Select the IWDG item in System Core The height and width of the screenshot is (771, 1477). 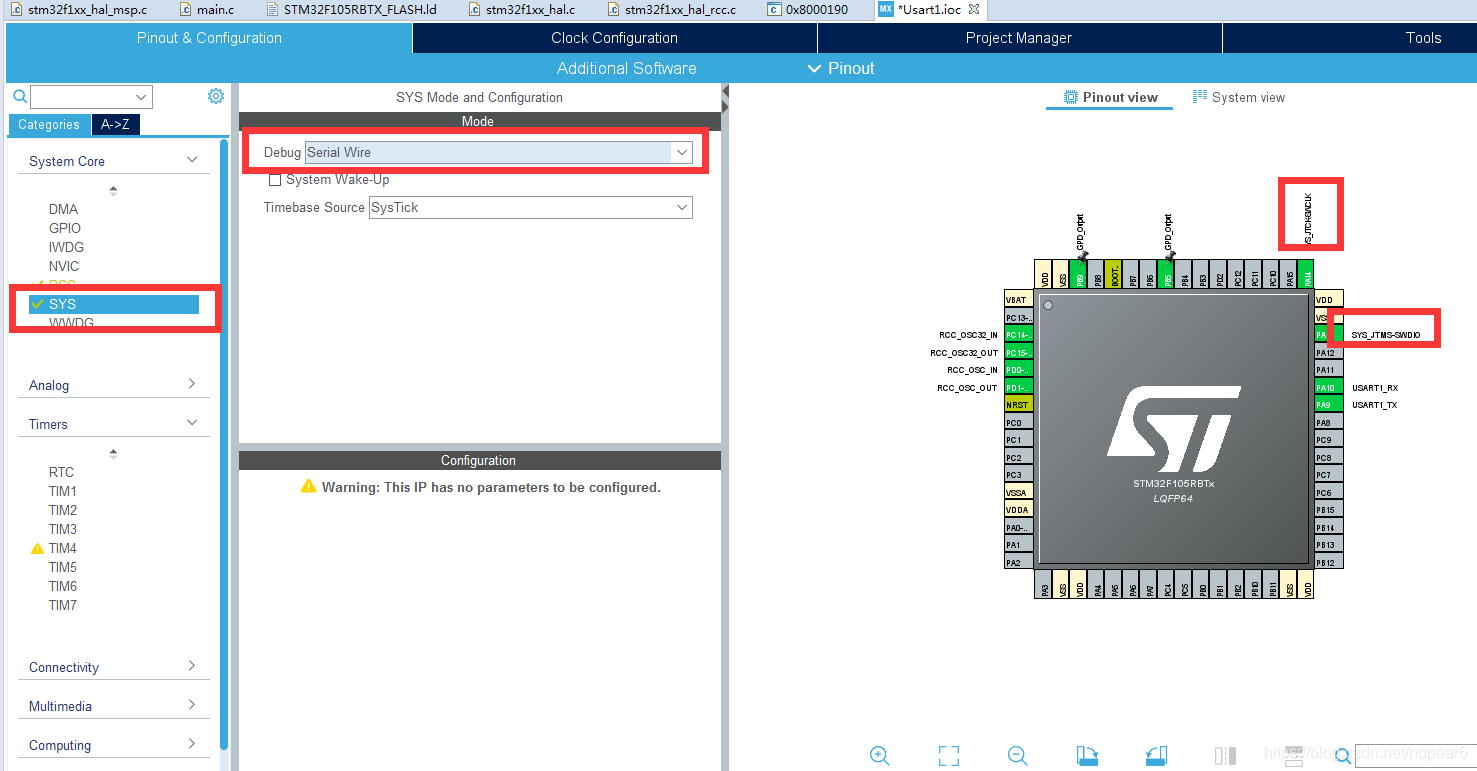point(67,247)
